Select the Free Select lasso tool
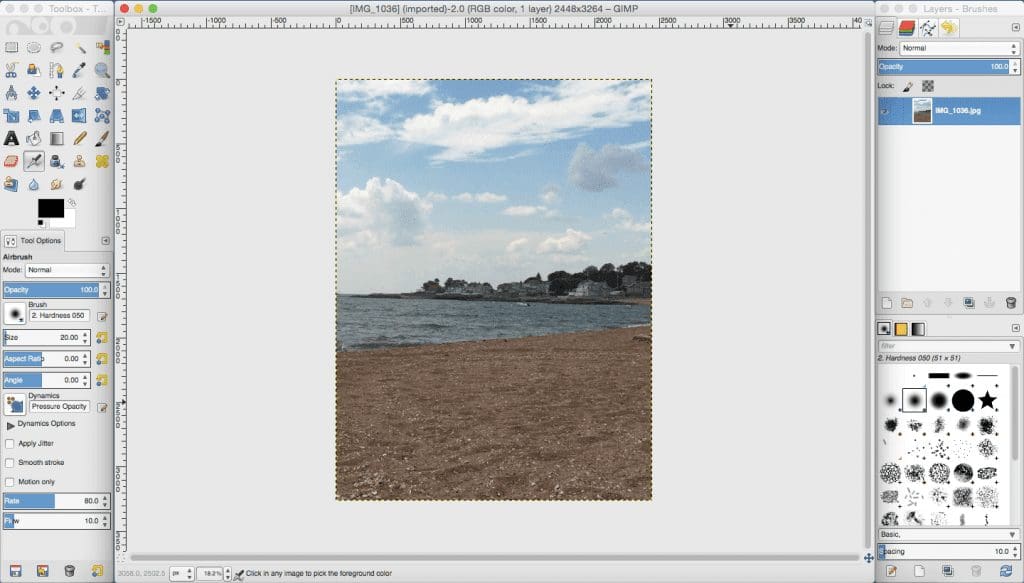The image size is (1024, 583). tap(57, 48)
